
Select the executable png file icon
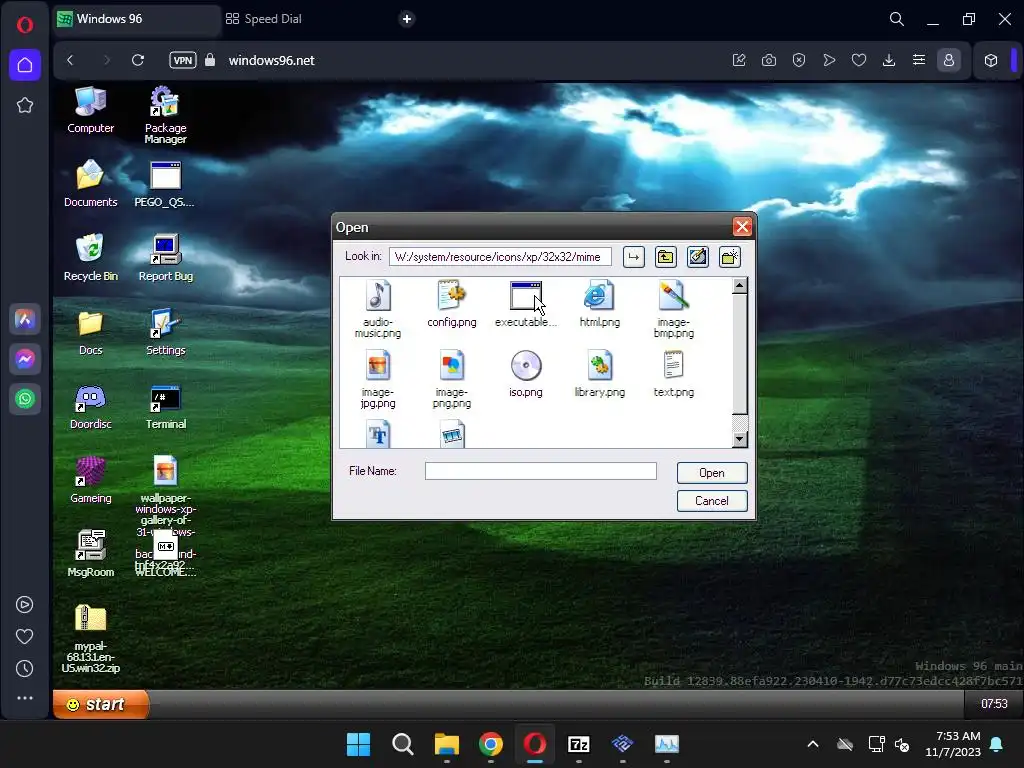(526, 296)
